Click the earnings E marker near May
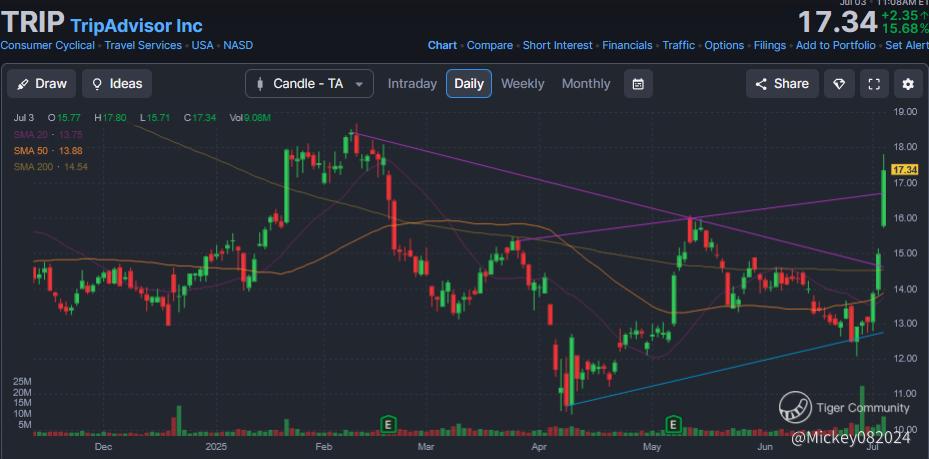Viewport: 929px width, 459px height. (673, 424)
